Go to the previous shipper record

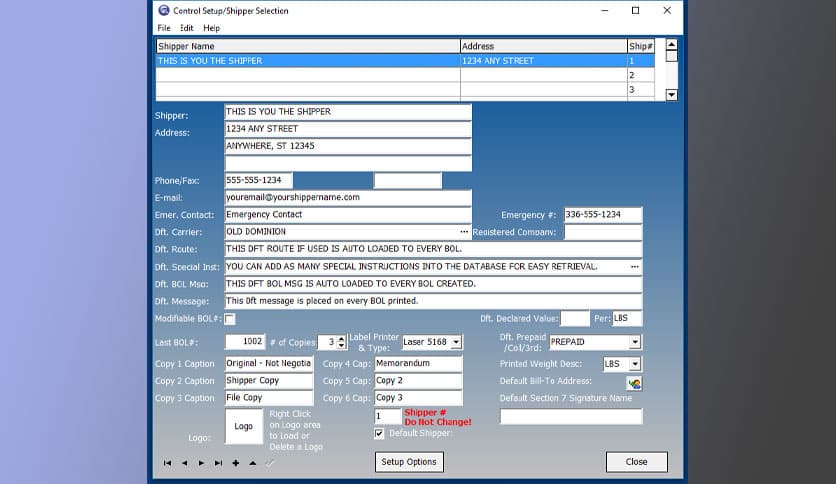pyautogui.click(x=184, y=463)
